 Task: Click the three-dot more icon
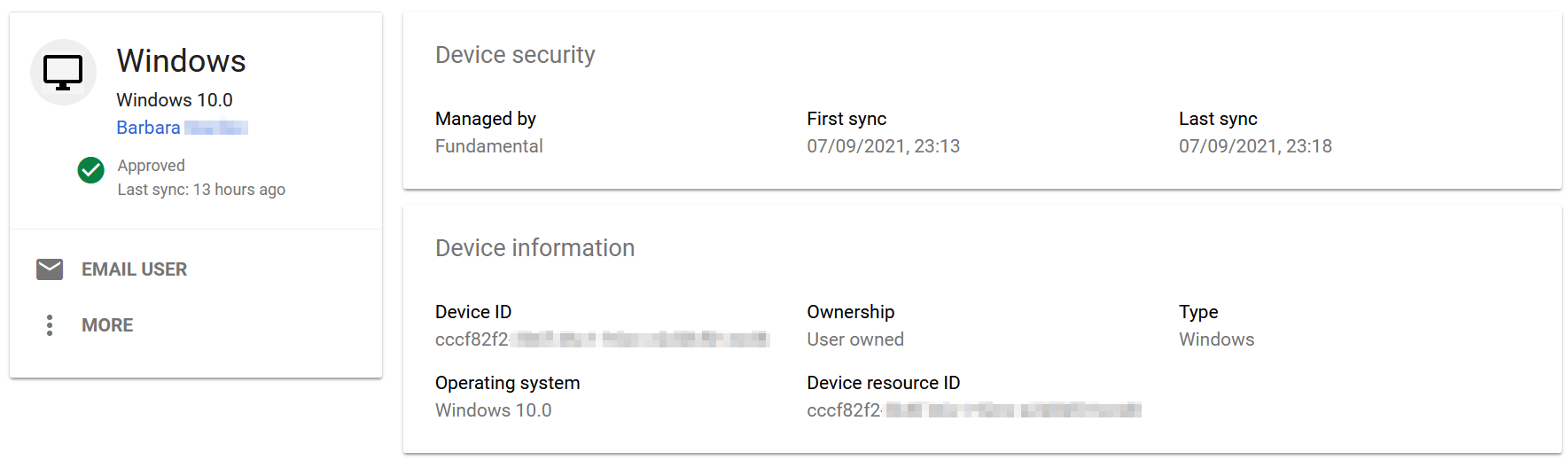[50, 325]
